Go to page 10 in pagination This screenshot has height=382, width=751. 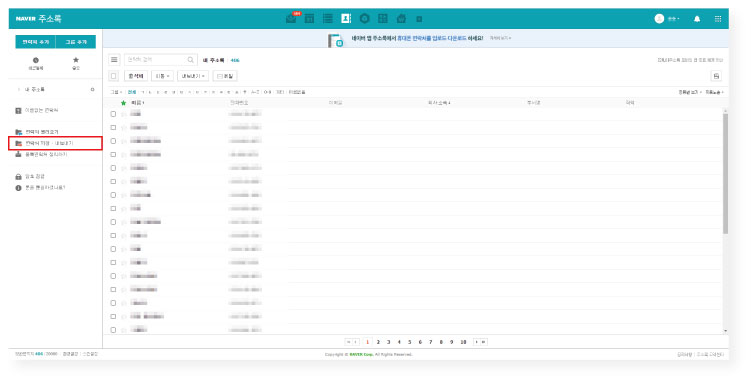(x=463, y=342)
